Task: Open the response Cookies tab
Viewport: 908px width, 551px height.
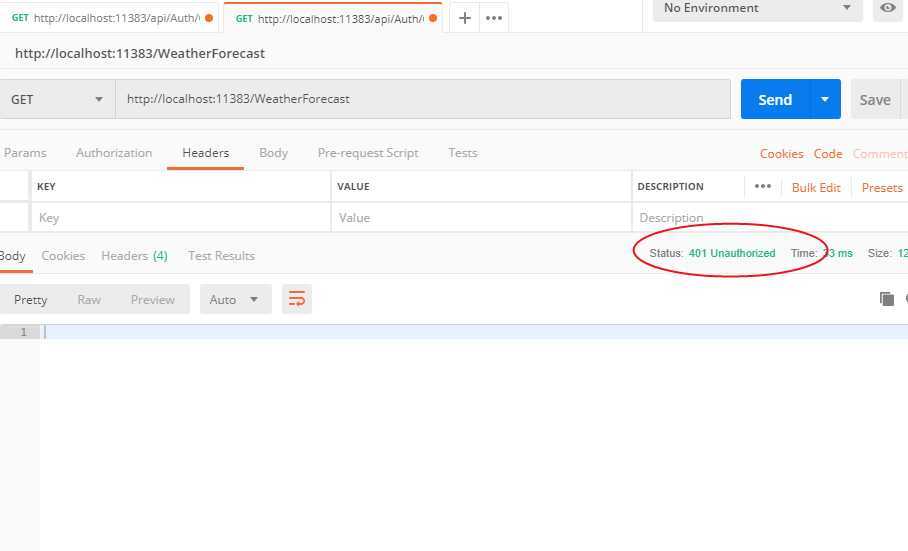Action: pyautogui.click(x=63, y=256)
